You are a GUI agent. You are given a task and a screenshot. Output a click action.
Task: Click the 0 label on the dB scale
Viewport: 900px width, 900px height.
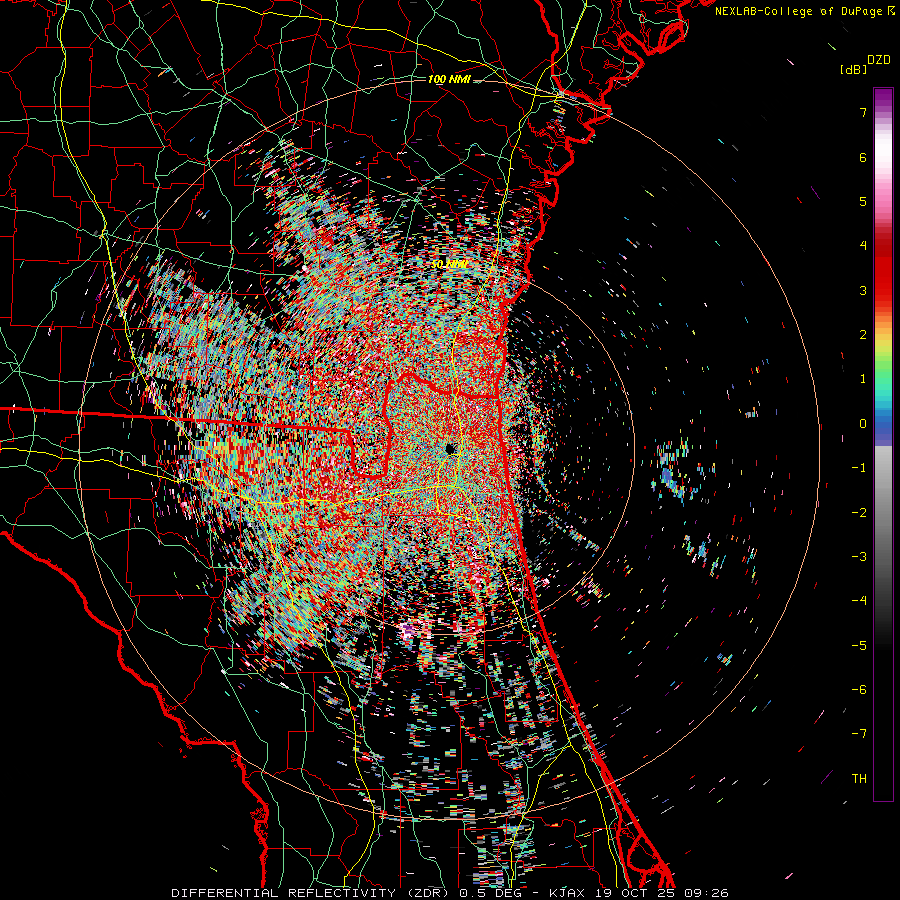click(x=863, y=424)
